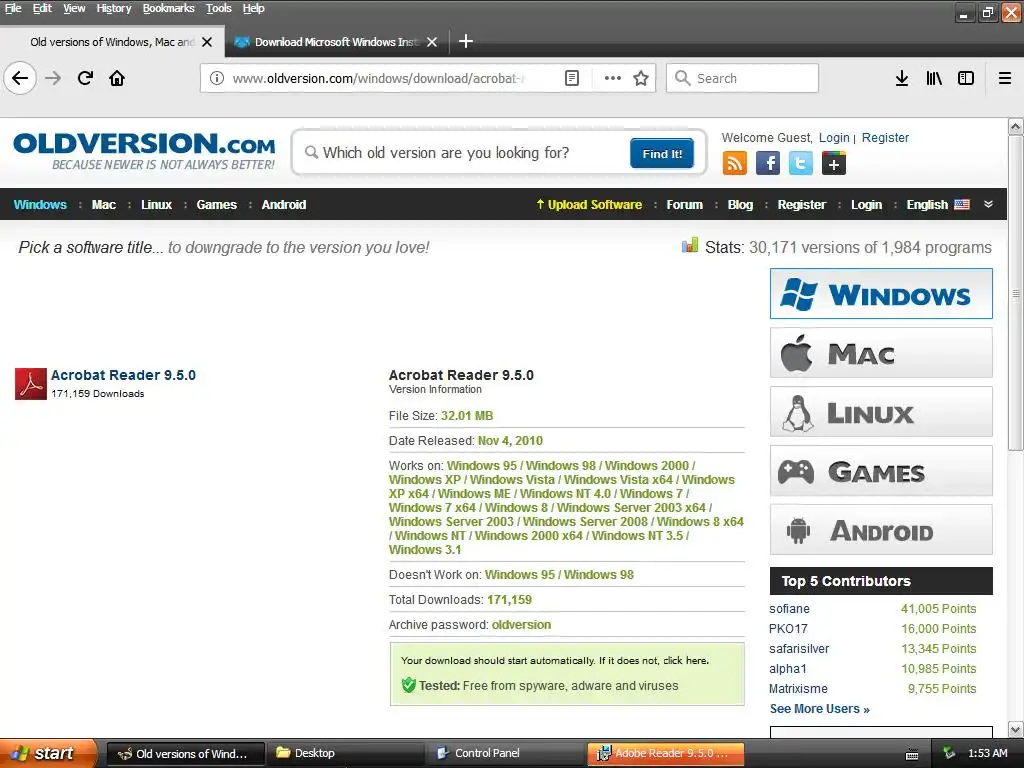The image size is (1024, 768).
Task: Show site information icon in address bar
Action: pyautogui.click(x=216, y=78)
